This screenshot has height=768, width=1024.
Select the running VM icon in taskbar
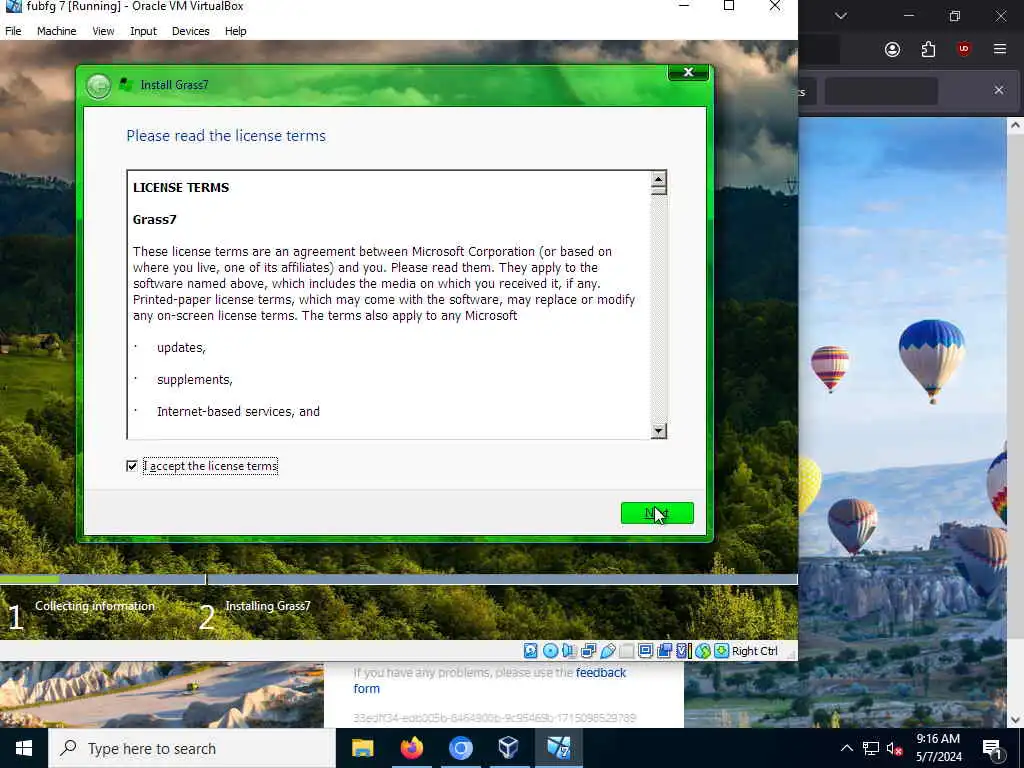(x=558, y=748)
